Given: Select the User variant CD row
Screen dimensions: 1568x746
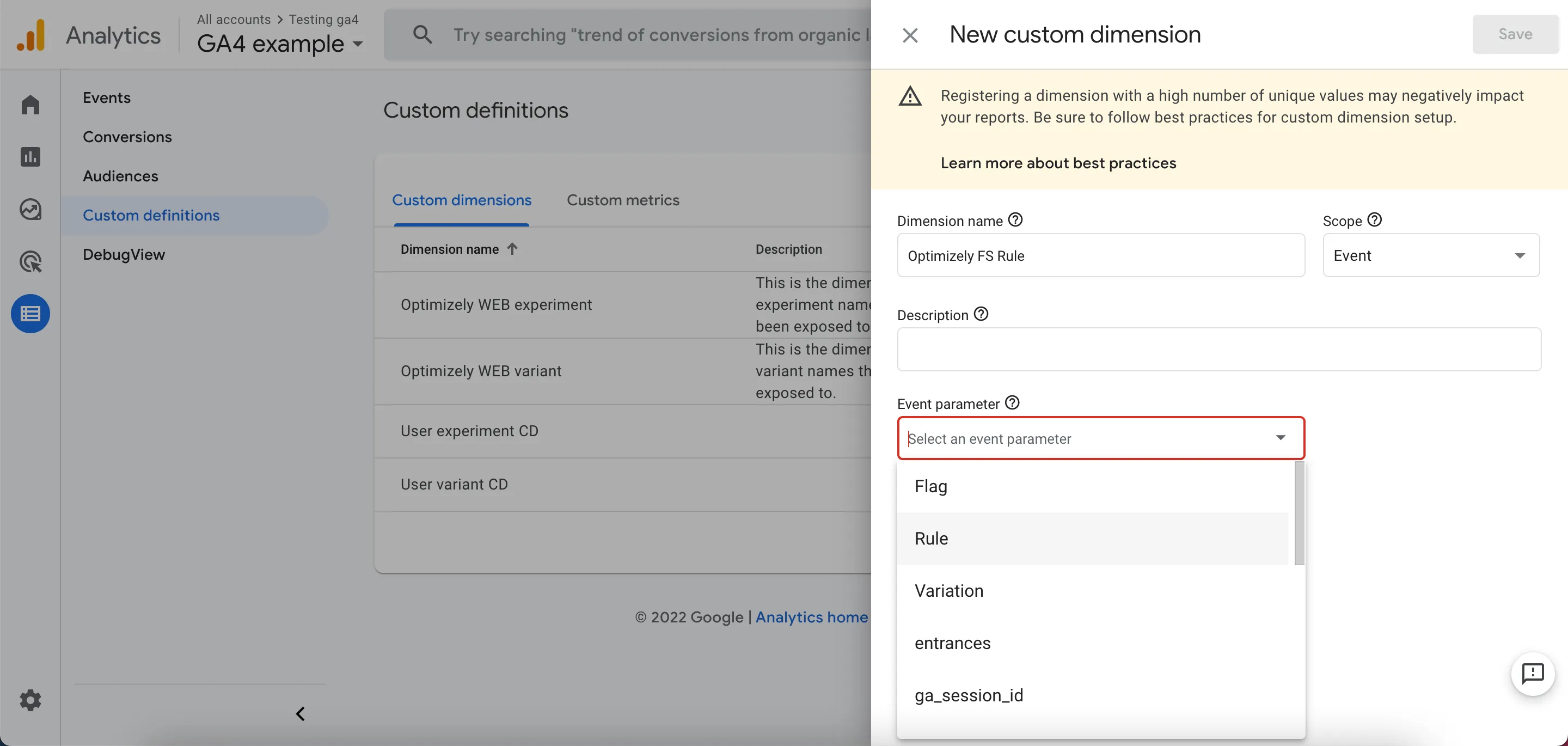Looking at the screenshot, I should click(x=623, y=485).
